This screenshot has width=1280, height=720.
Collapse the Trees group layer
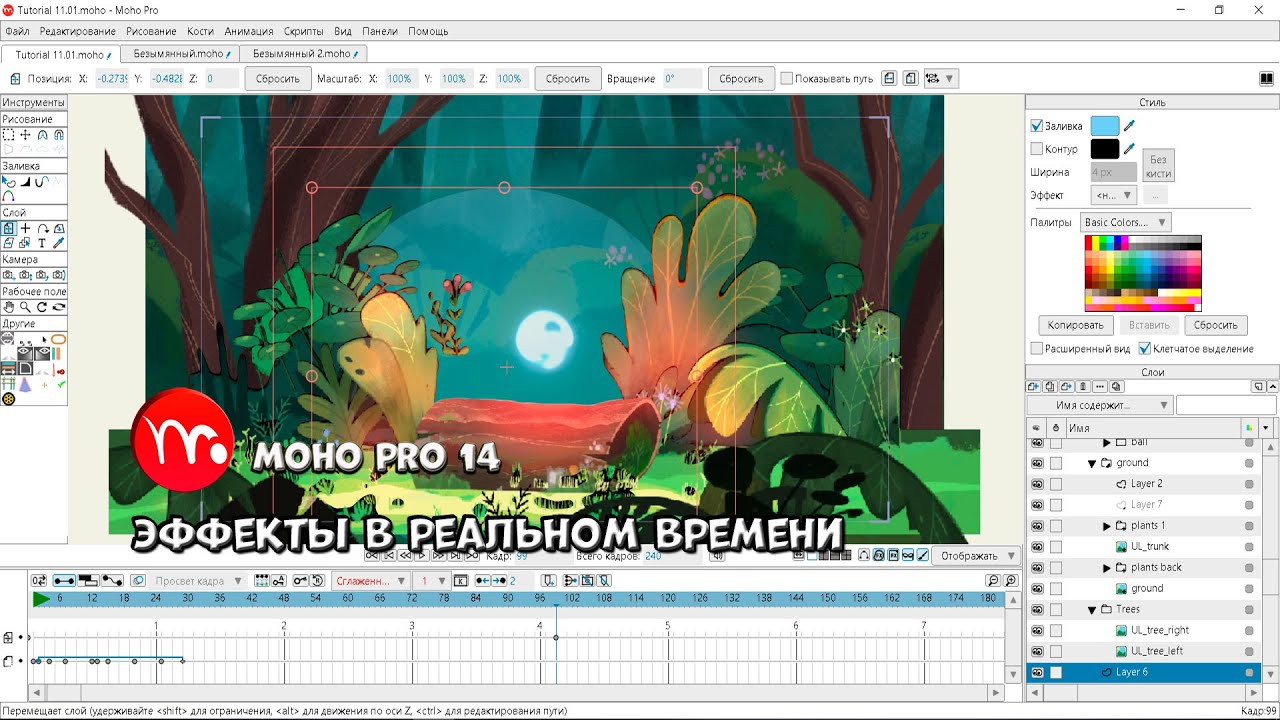click(x=1092, y=610)
